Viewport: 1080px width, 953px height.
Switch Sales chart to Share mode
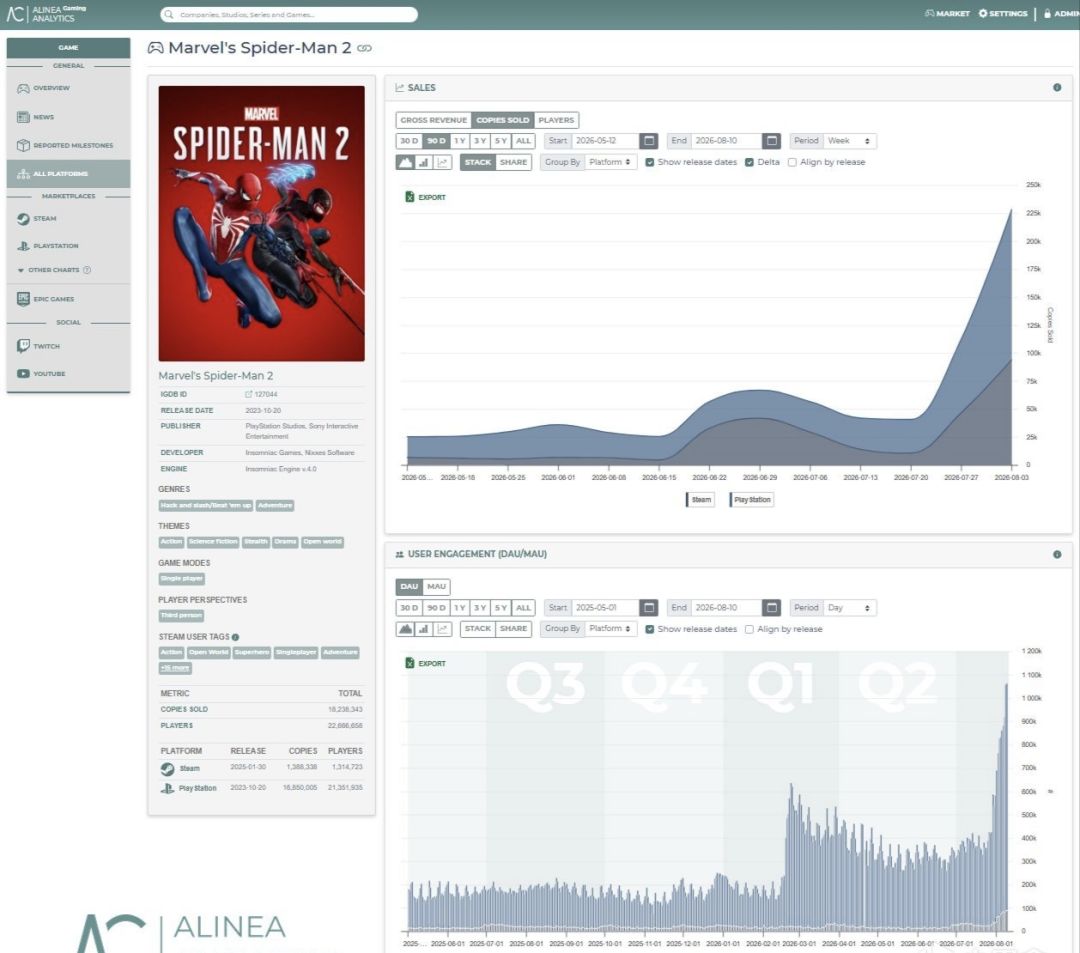(513, 163)
